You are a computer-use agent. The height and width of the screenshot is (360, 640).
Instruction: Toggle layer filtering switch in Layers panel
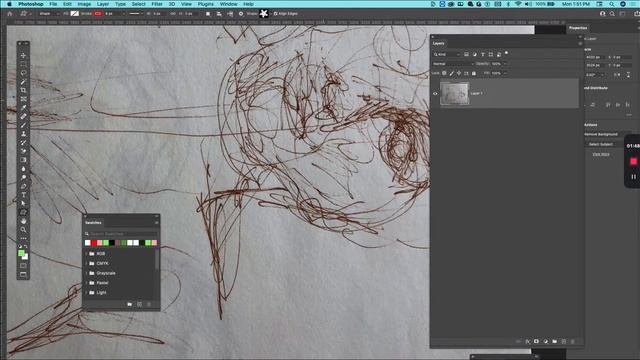[507, 53]
